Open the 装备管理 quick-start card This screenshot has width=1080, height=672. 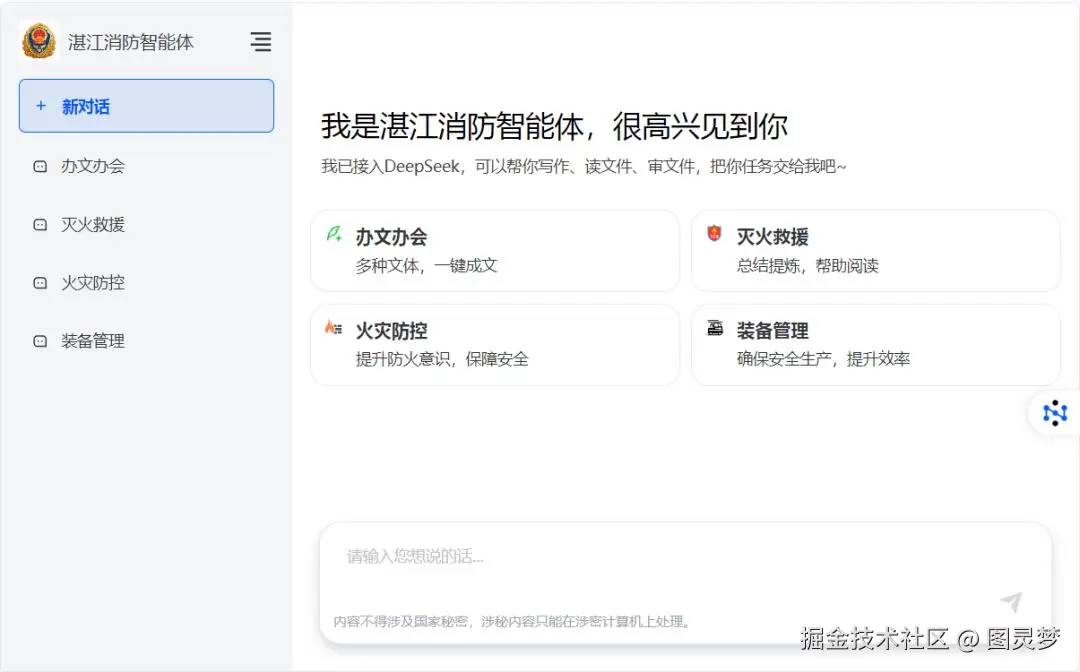[875, 344]
